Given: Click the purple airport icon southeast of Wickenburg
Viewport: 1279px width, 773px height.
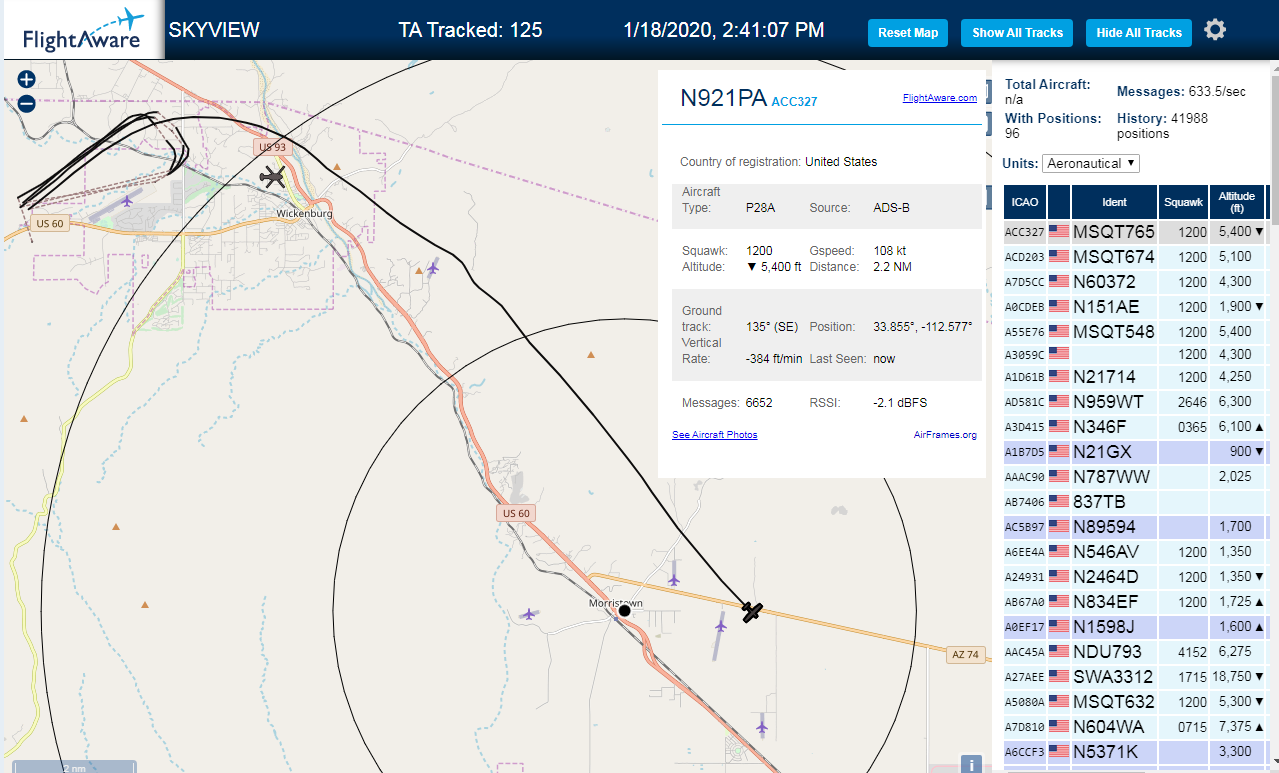Looking at the screenshot, I should (x=432, y=267).
